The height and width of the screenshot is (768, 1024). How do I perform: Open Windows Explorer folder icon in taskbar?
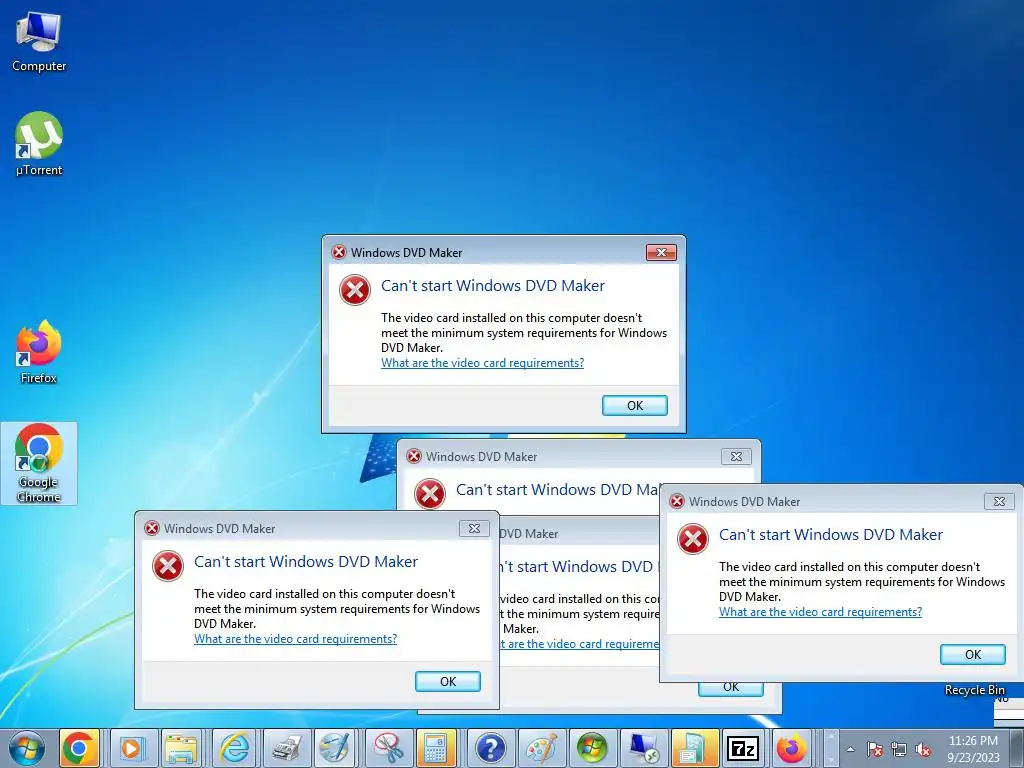pyautogui.click(x=181, y=748)
